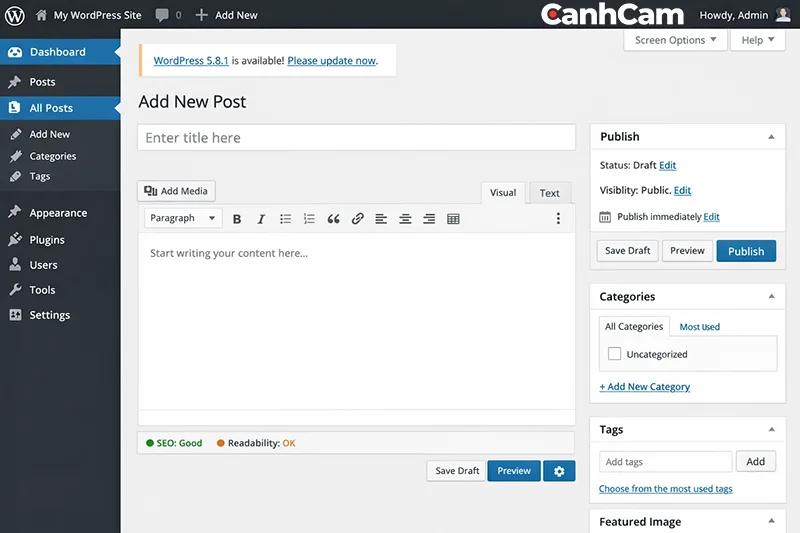
Task: Click the Add Media button
Action: tap(177, 191)
